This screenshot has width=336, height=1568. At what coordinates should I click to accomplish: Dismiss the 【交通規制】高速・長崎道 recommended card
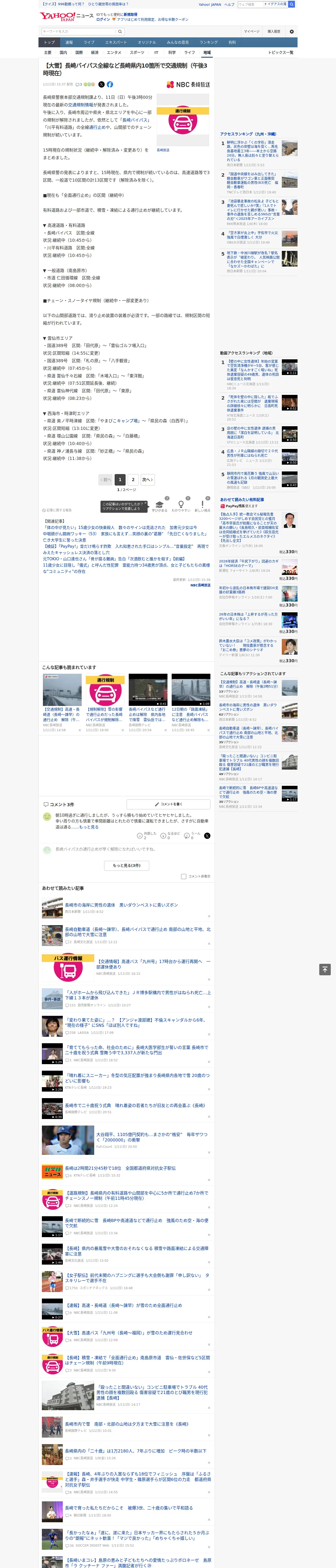(79, 730)
